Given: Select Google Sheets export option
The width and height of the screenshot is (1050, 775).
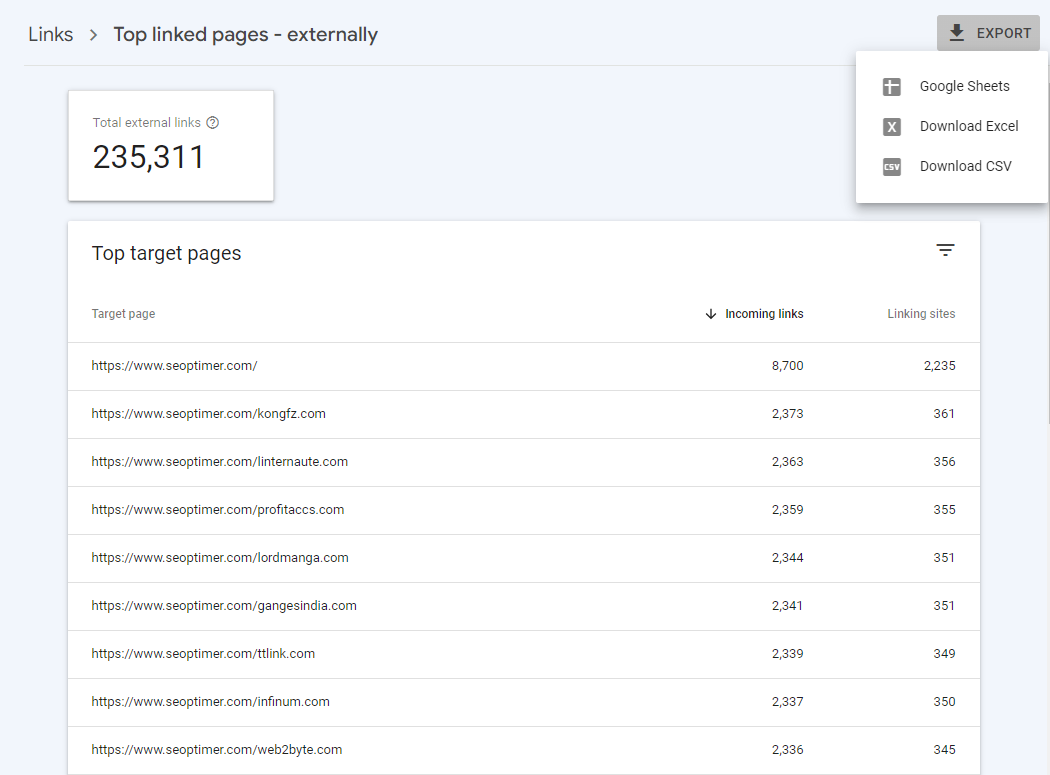Looking at the screenshot, I should tap(964, 87).
